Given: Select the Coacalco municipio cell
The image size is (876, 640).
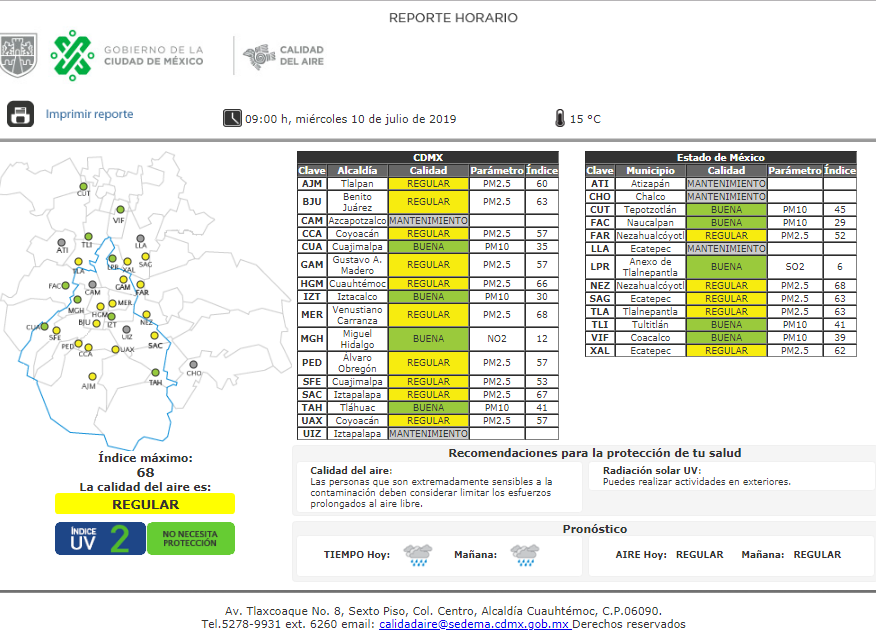Looking at the screenshot, I should (650, 337).
